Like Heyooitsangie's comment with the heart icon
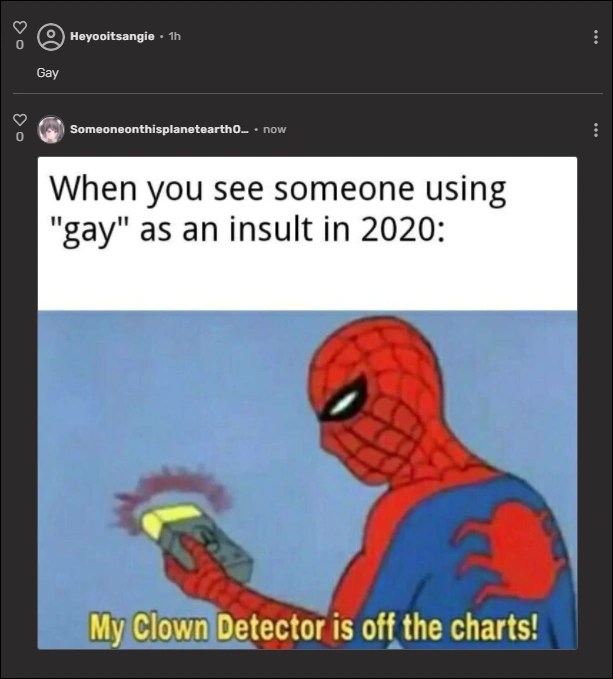 point(19,27)
